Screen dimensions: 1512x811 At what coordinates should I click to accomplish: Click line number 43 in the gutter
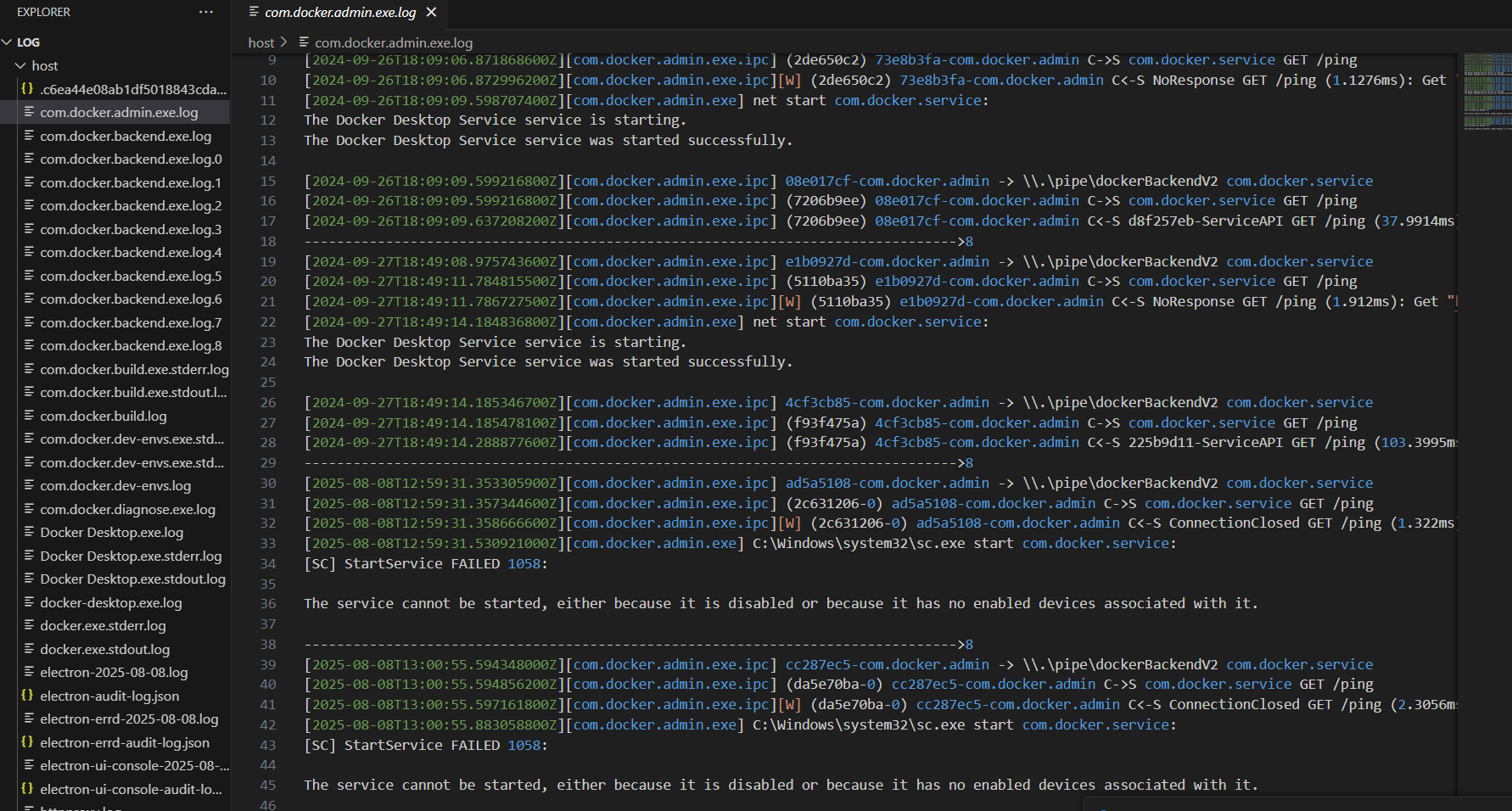268,745
